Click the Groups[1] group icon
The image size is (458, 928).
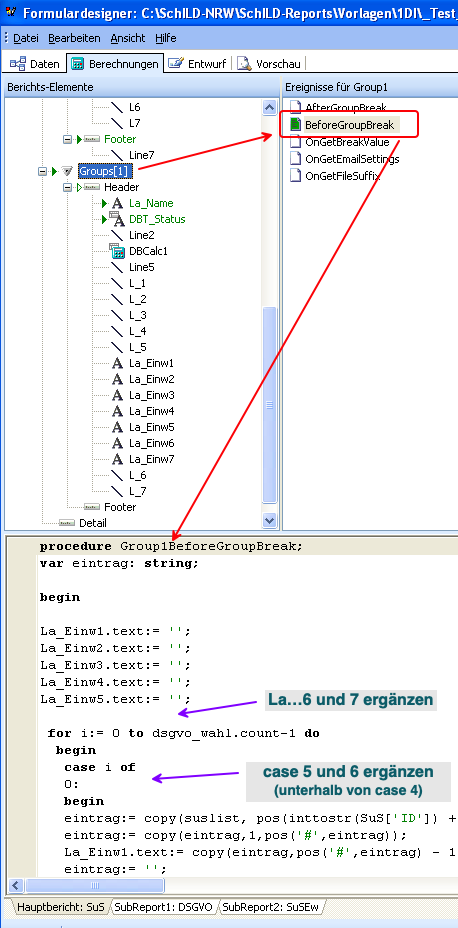(68, 171)
